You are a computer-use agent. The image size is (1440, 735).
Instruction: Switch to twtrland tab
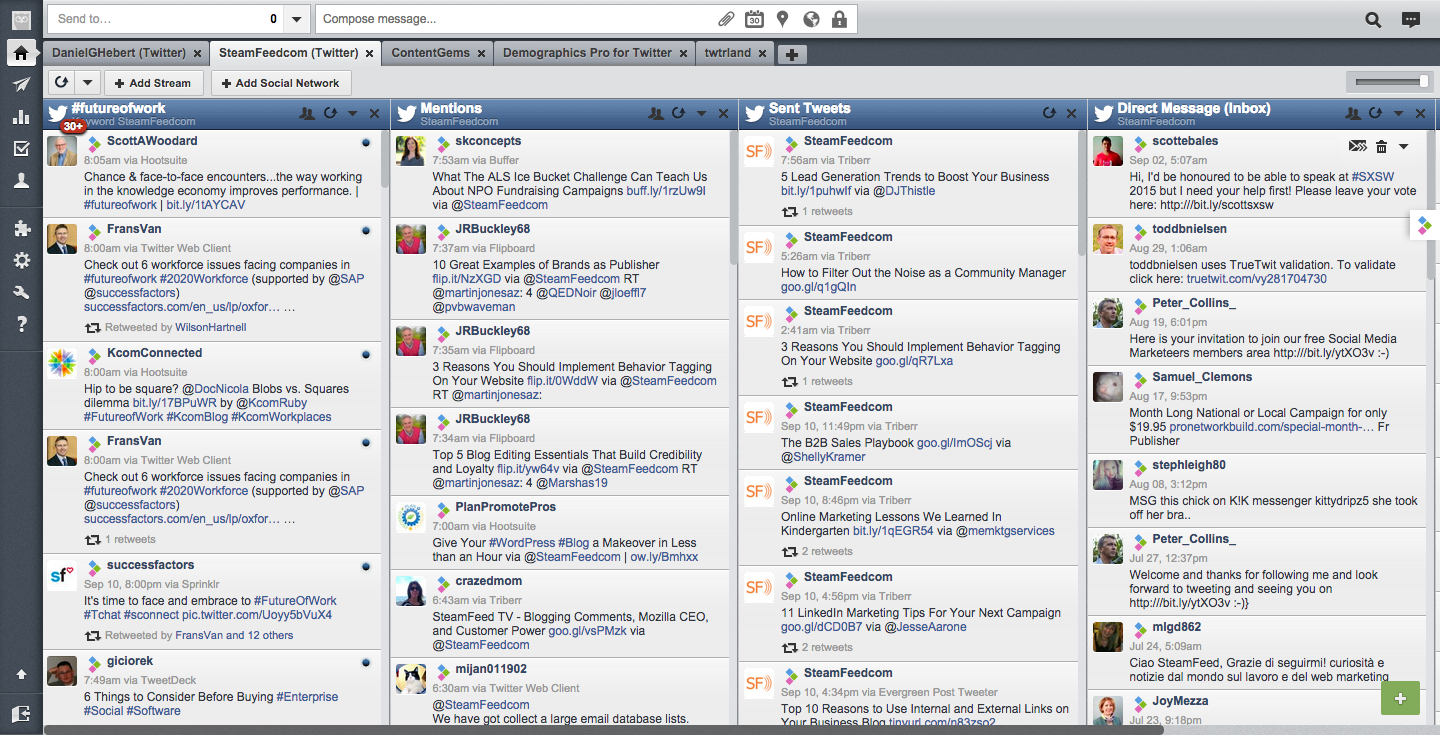pos(728,53)
